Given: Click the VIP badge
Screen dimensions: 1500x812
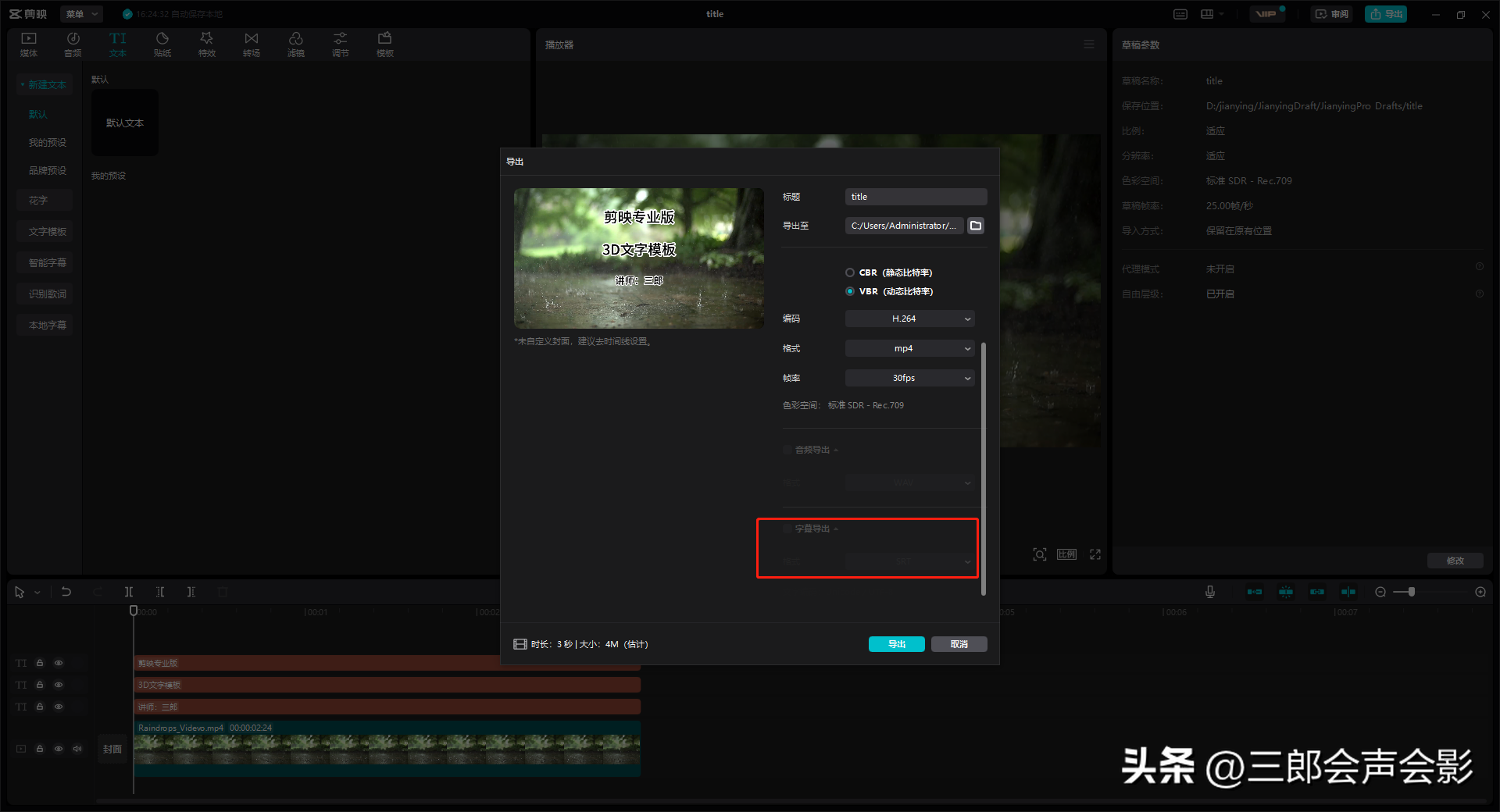Looking at the screenshot, I should (1266, 14).
